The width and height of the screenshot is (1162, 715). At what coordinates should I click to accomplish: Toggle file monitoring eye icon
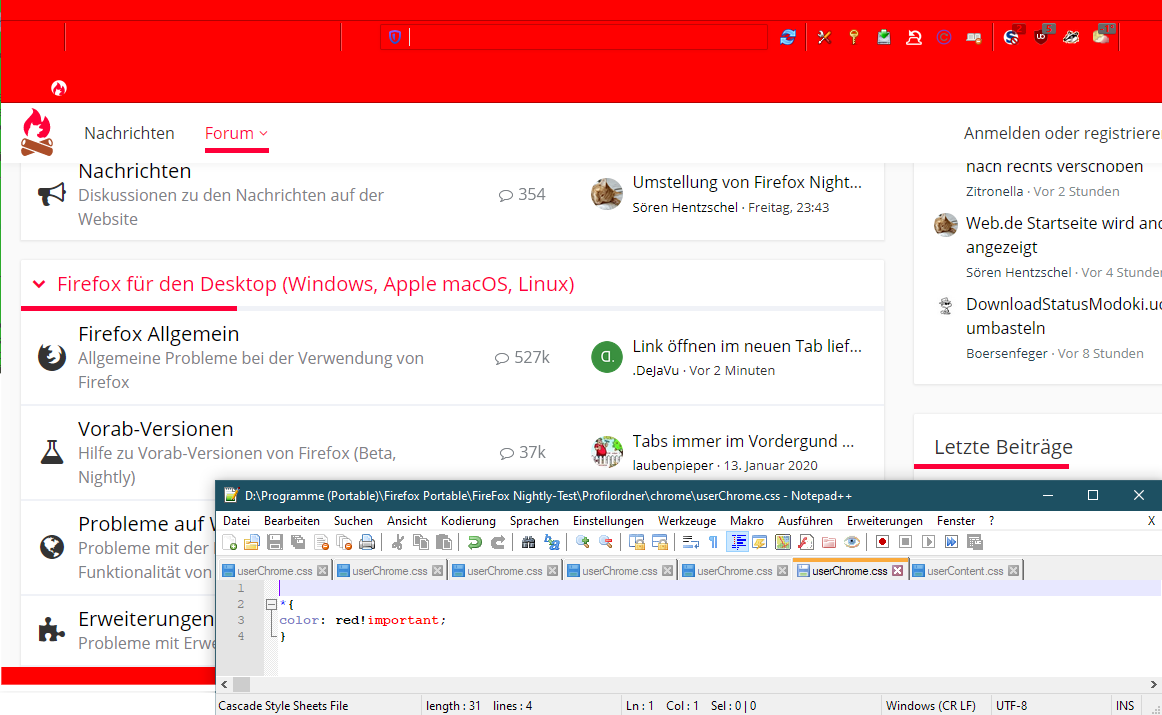tap(852, 542)
